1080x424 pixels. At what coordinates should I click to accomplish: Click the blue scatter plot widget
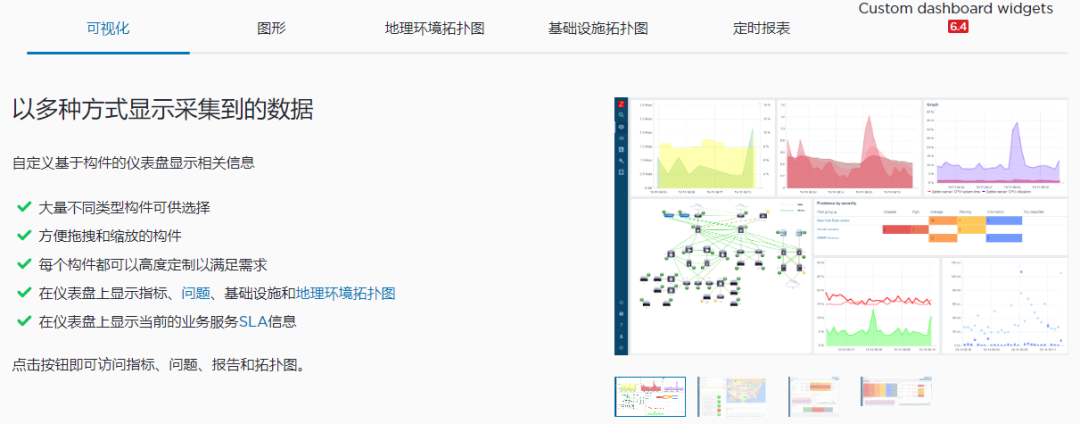click(1004, 306)
